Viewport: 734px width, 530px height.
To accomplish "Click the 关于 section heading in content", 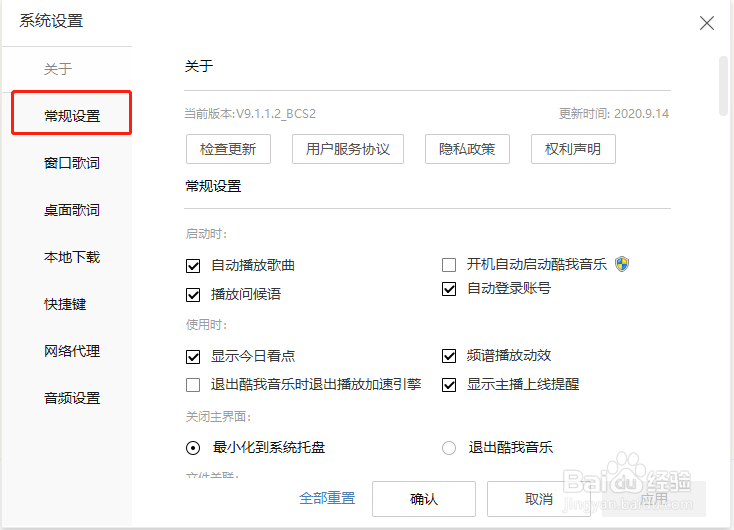I will (199, 66).
